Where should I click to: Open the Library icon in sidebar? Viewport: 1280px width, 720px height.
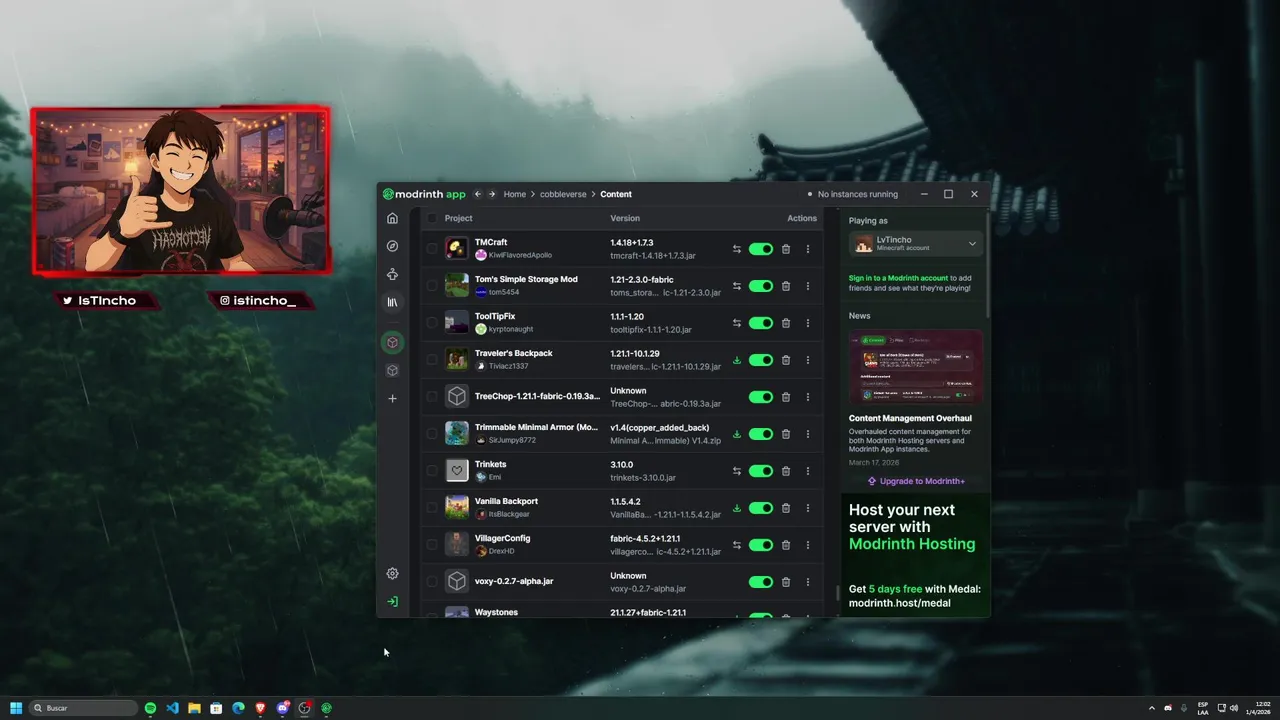click(x=392, y=302)
